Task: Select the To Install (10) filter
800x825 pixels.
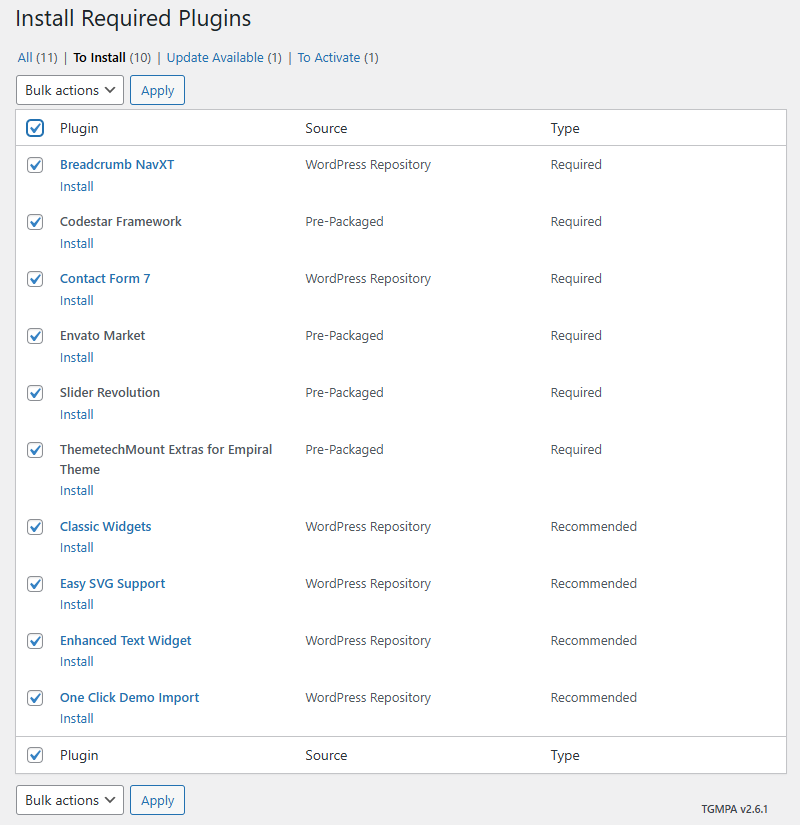Action: click(x=112, y=57)
